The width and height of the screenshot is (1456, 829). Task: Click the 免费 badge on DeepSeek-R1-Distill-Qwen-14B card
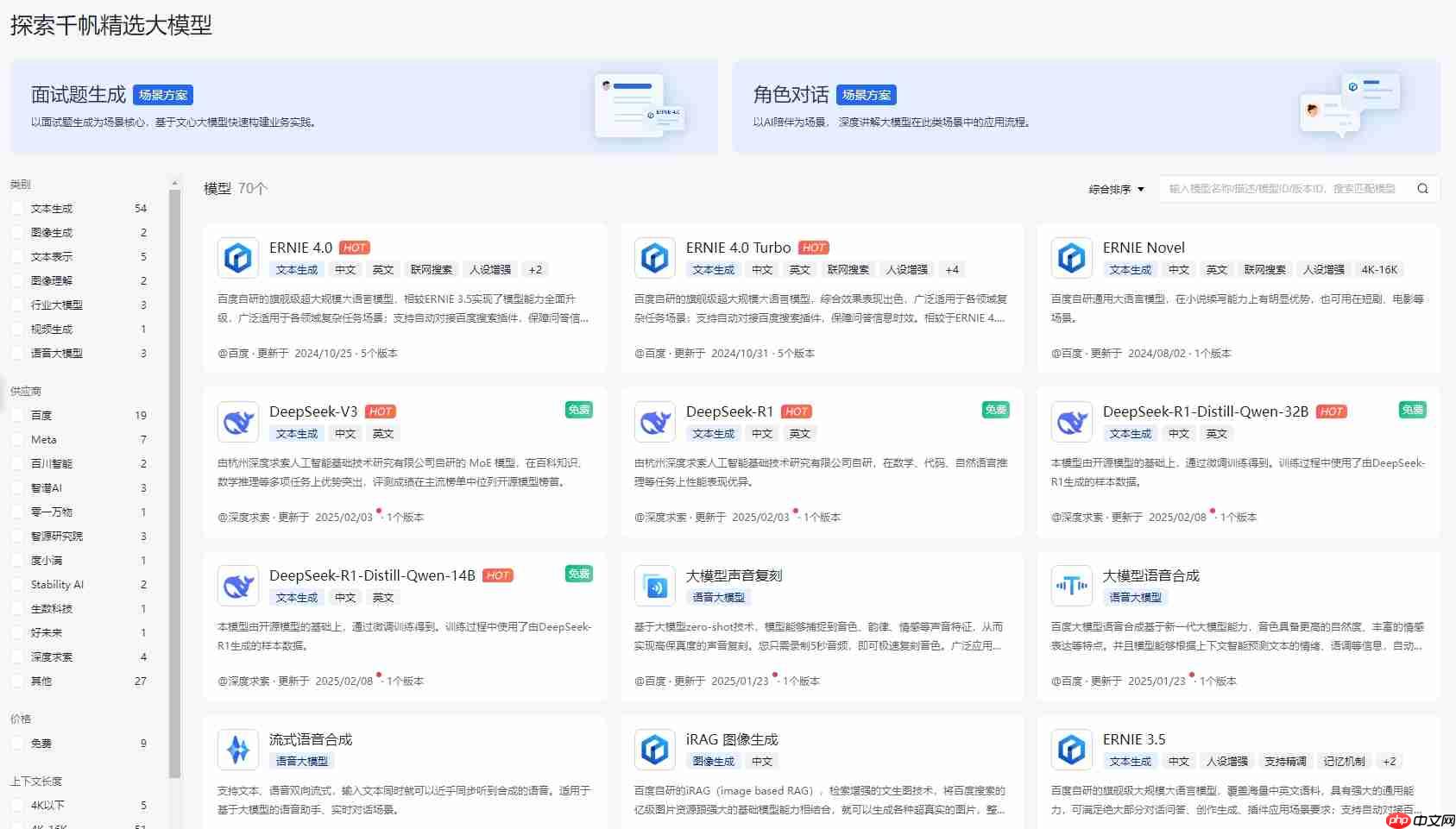point(579,574)
